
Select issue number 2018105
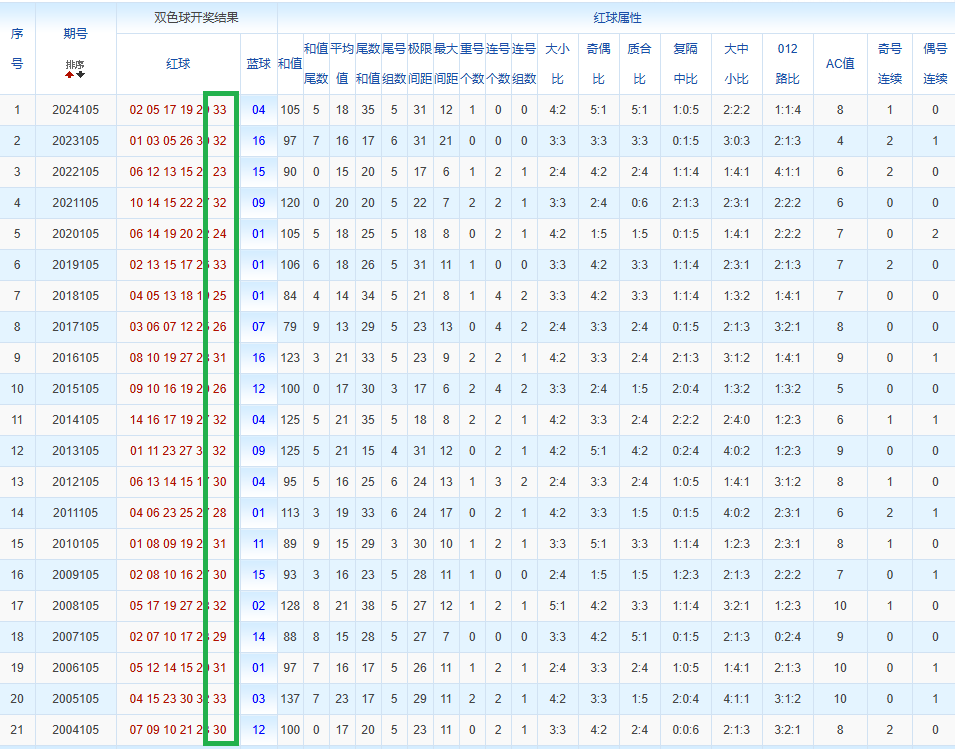tap(76, 296)
